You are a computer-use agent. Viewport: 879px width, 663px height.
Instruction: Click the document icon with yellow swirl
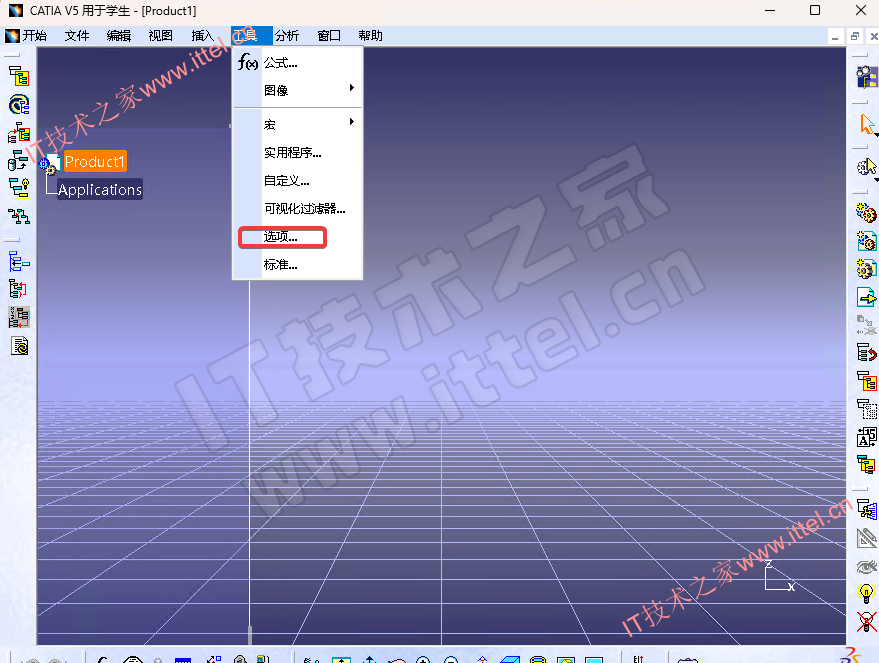pos(19,346)
